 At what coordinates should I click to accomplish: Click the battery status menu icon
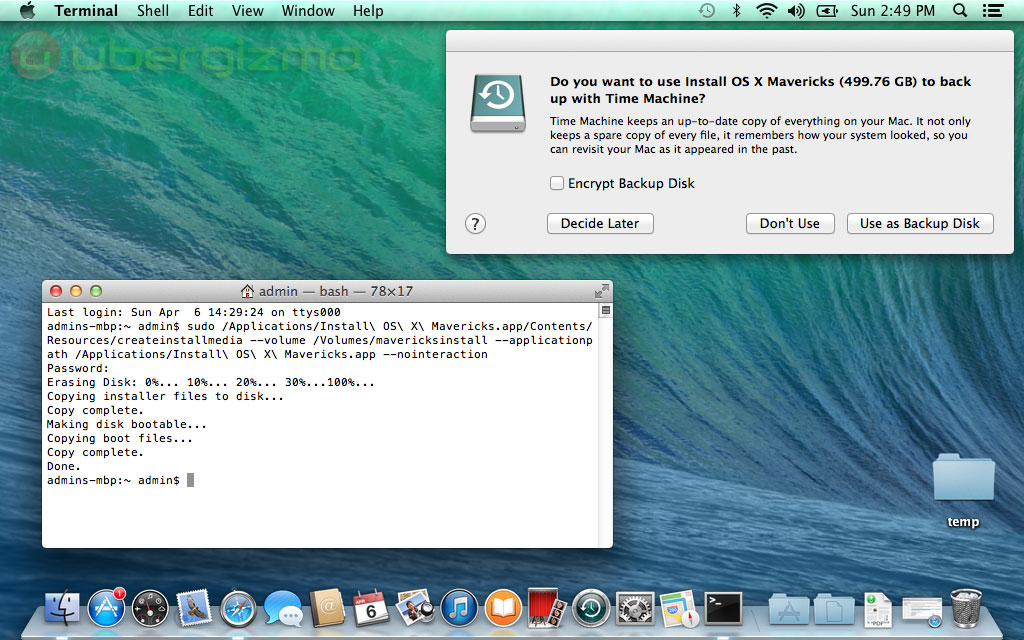[x=827, y=10]
